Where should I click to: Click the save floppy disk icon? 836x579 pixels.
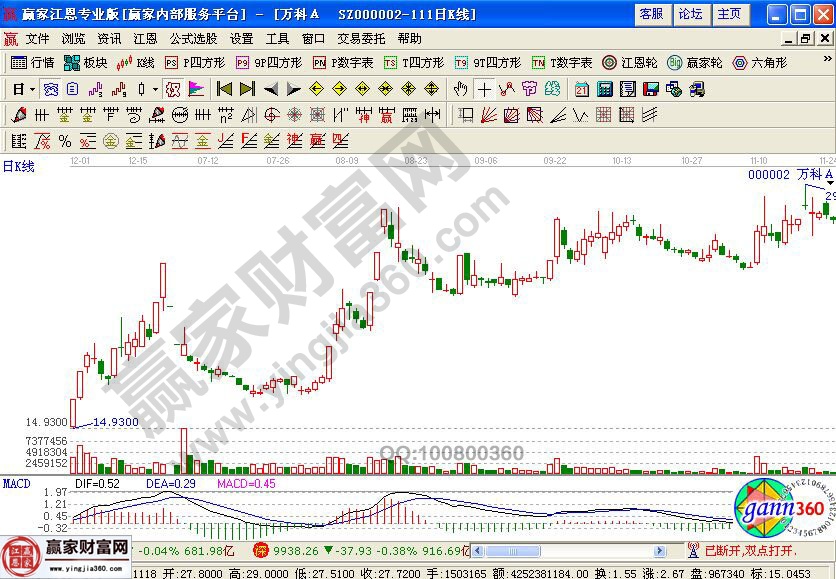coord(651,89)
